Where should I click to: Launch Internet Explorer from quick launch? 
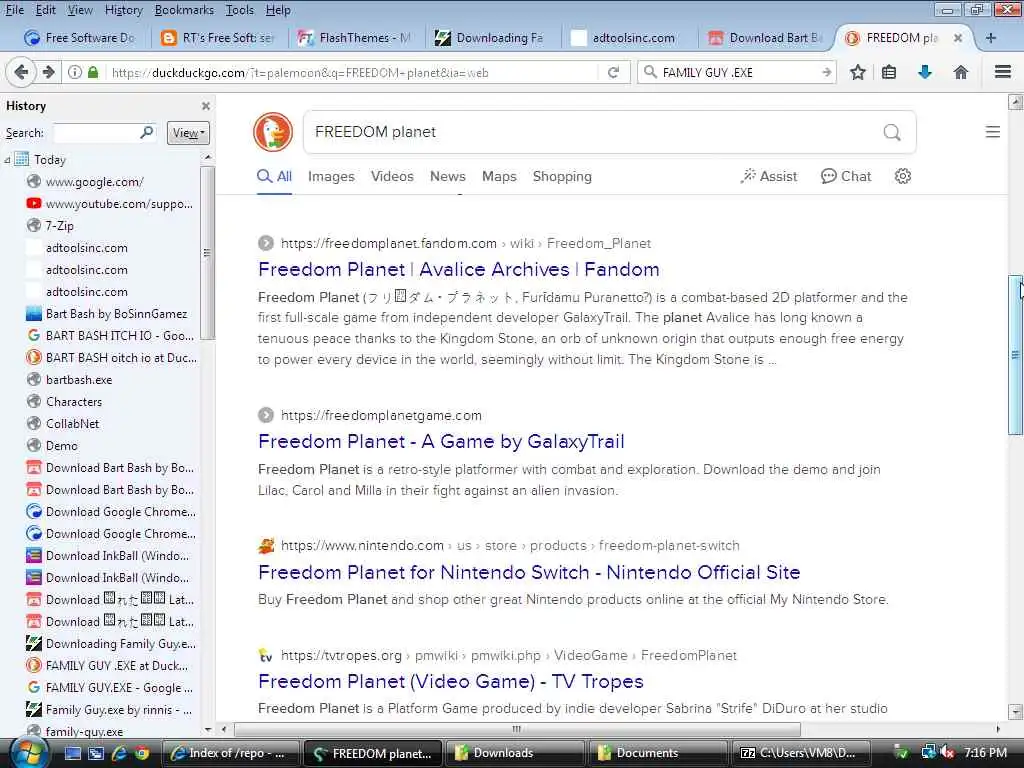click(x=119, y=753)
